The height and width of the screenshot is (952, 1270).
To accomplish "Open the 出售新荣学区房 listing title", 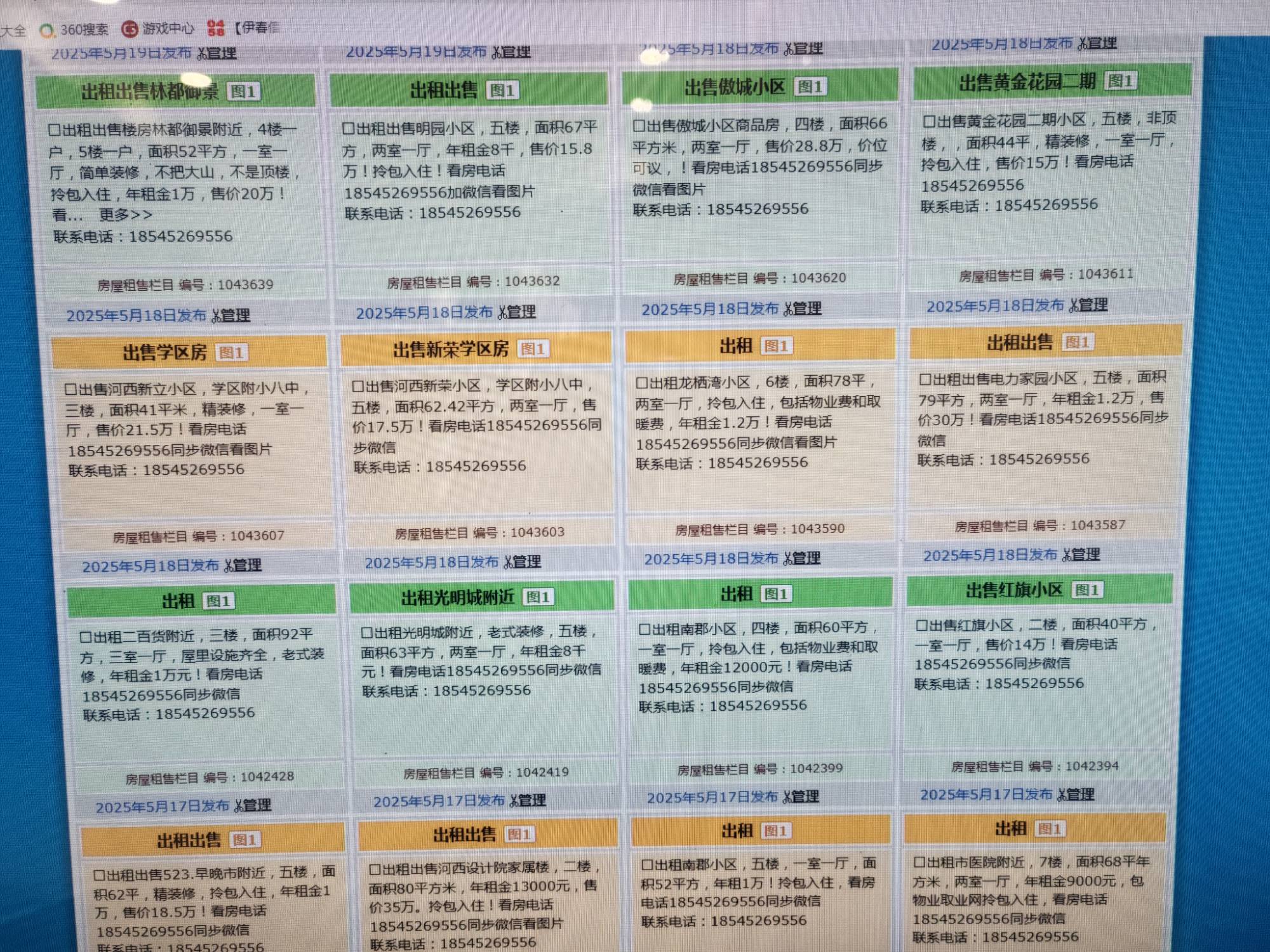I will click(451, 350).
